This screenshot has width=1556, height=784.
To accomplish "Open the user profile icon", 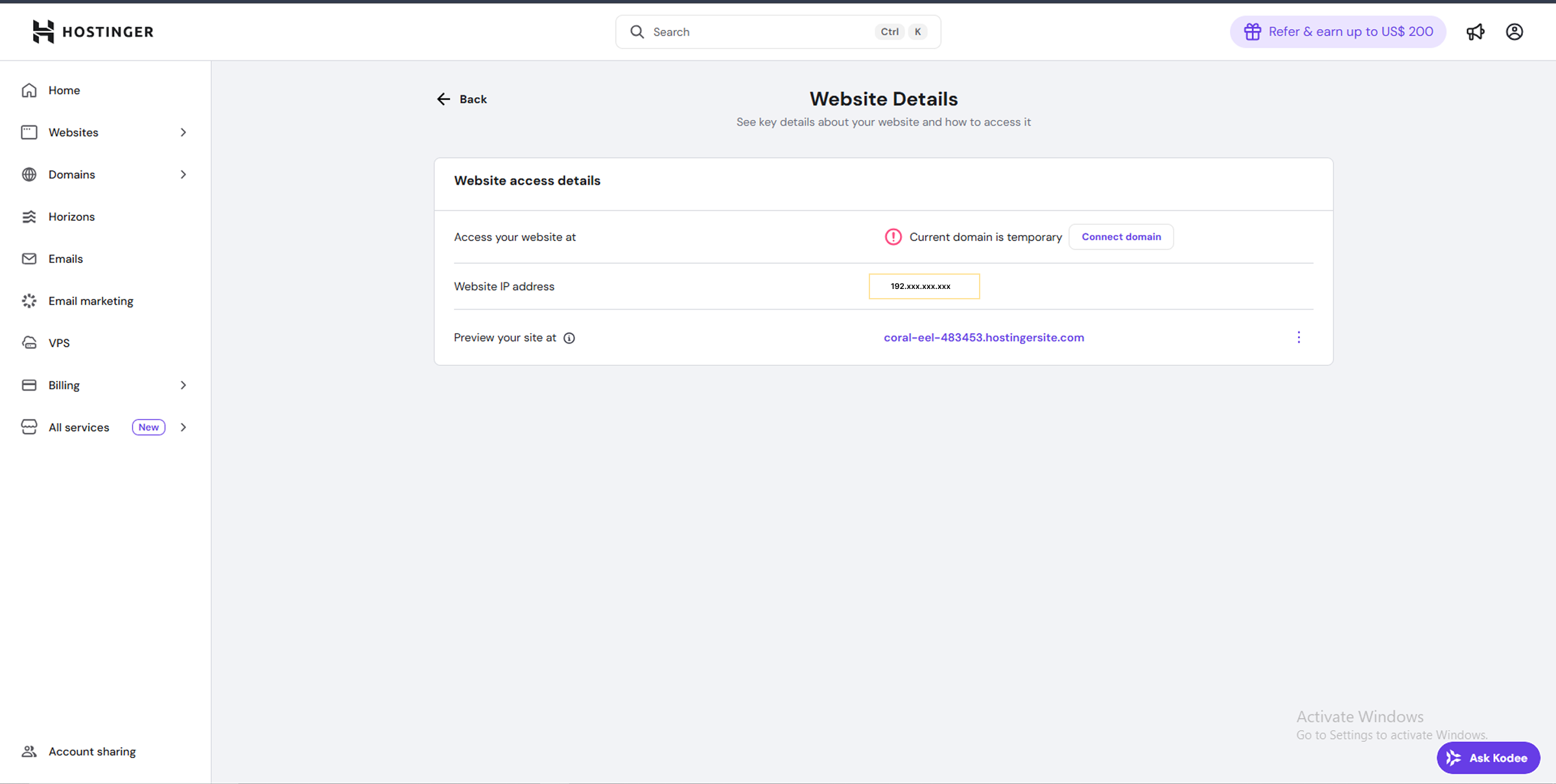I will (1514, 32).
